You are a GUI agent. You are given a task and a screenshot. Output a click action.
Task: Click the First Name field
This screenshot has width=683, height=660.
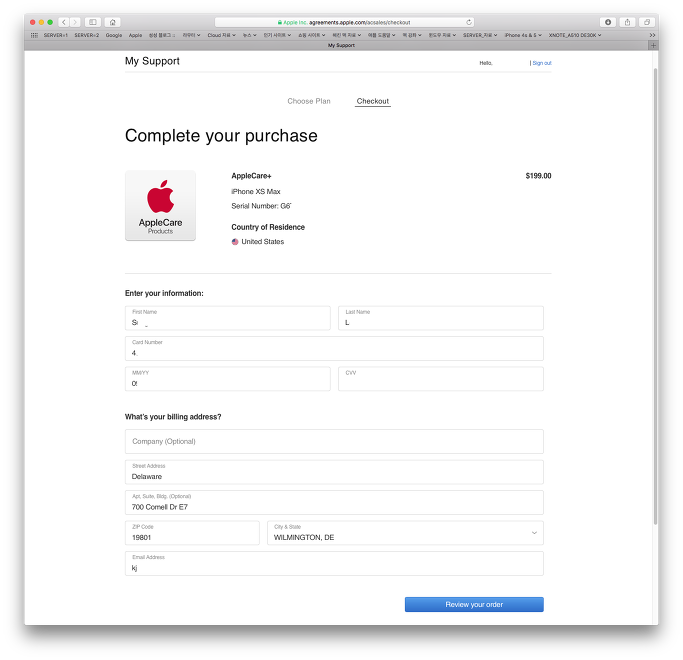tap(228, 318)
